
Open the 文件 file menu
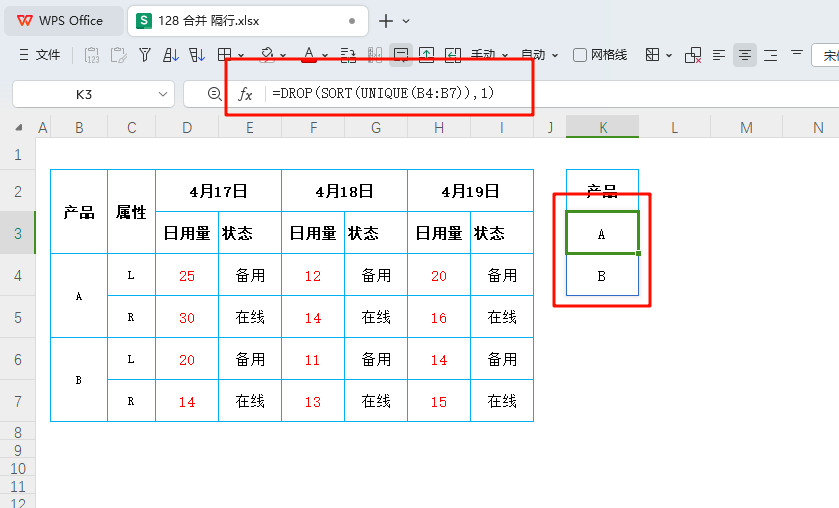(40, 55)
